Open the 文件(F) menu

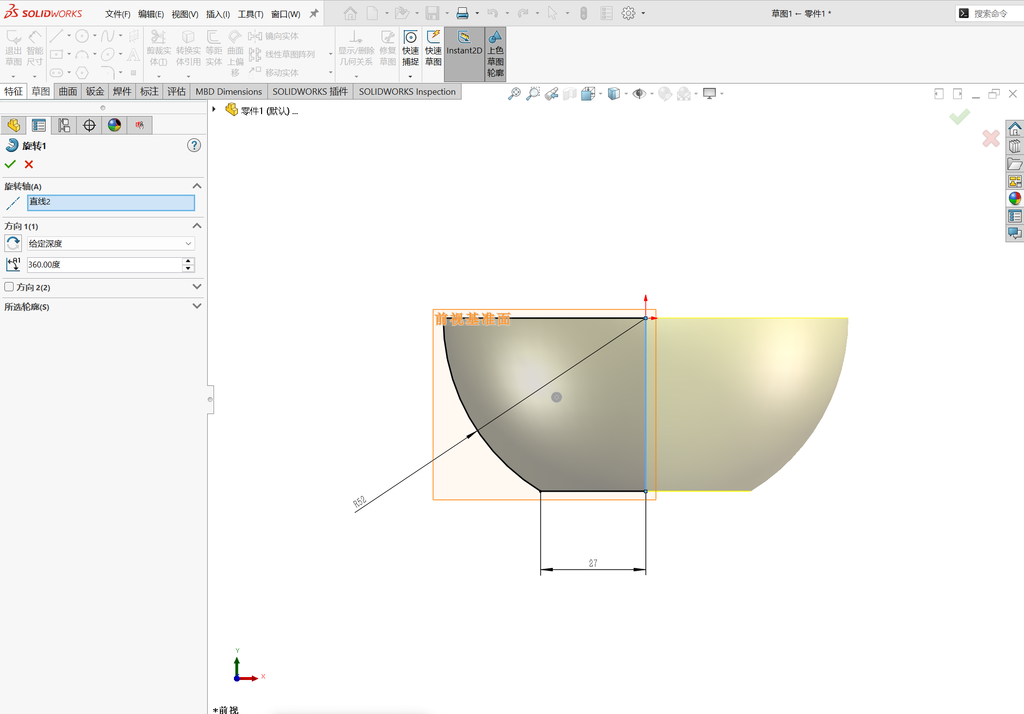118,14
